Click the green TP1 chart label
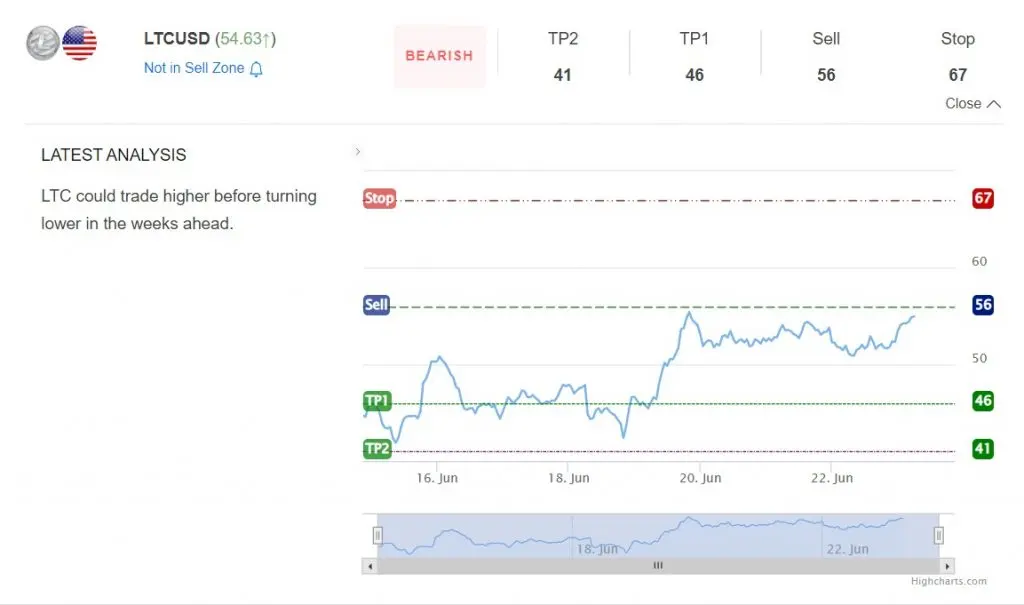This screenshot has height=605, width=1024. (x=377, y=401)
